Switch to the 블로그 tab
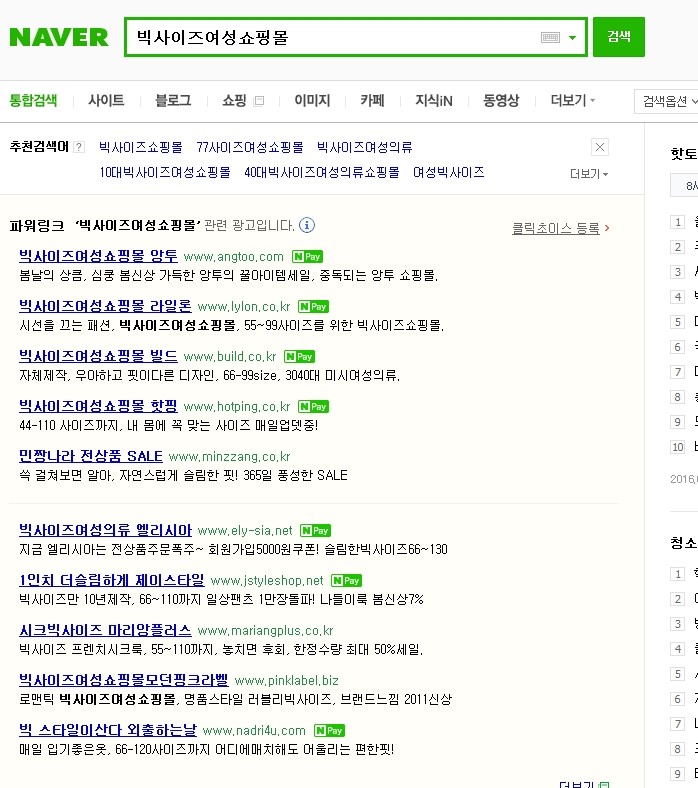The image size is (698, 788). tap(173, 101)
